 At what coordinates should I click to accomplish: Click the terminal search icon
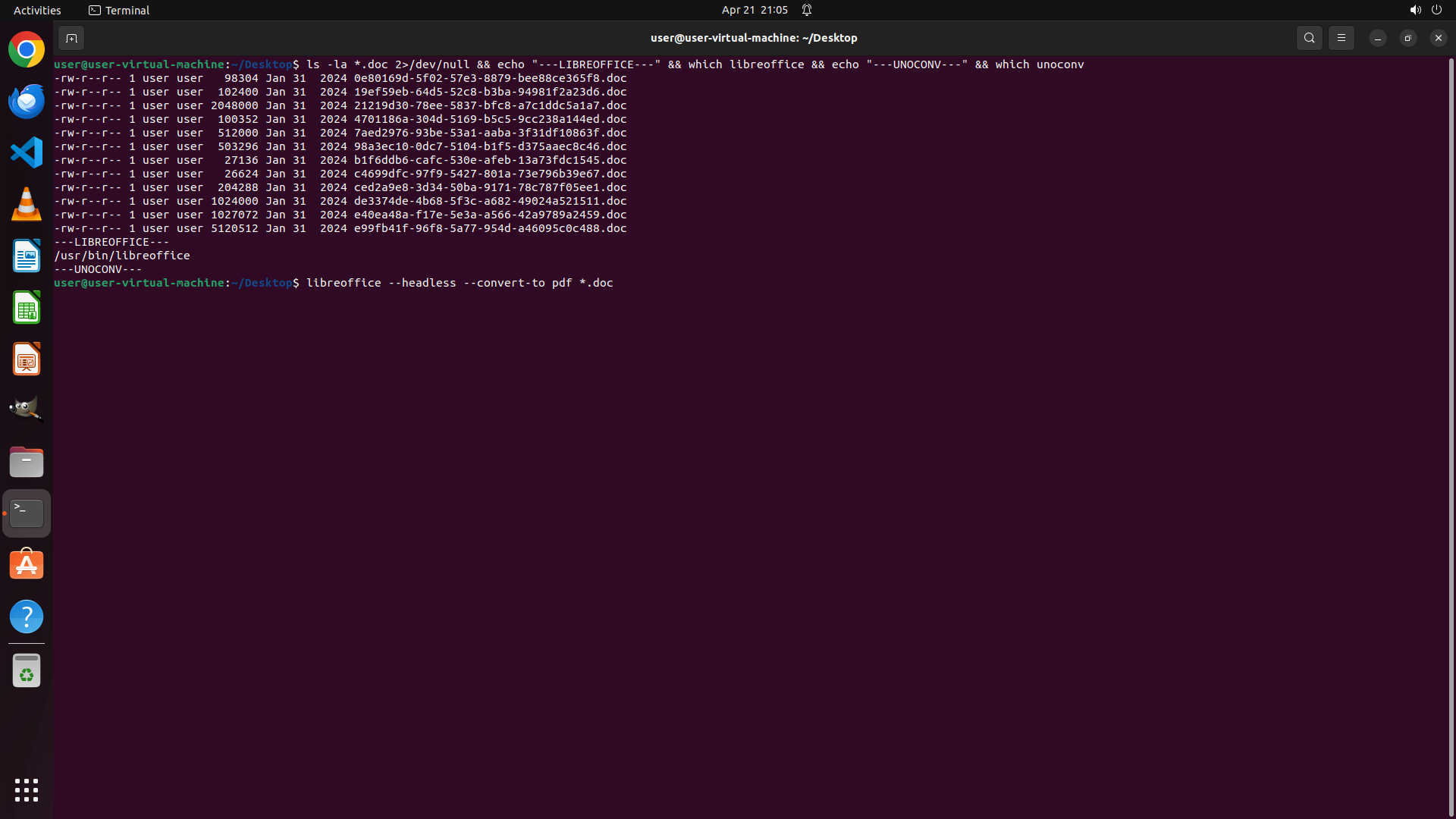(x=1309, y=38)
